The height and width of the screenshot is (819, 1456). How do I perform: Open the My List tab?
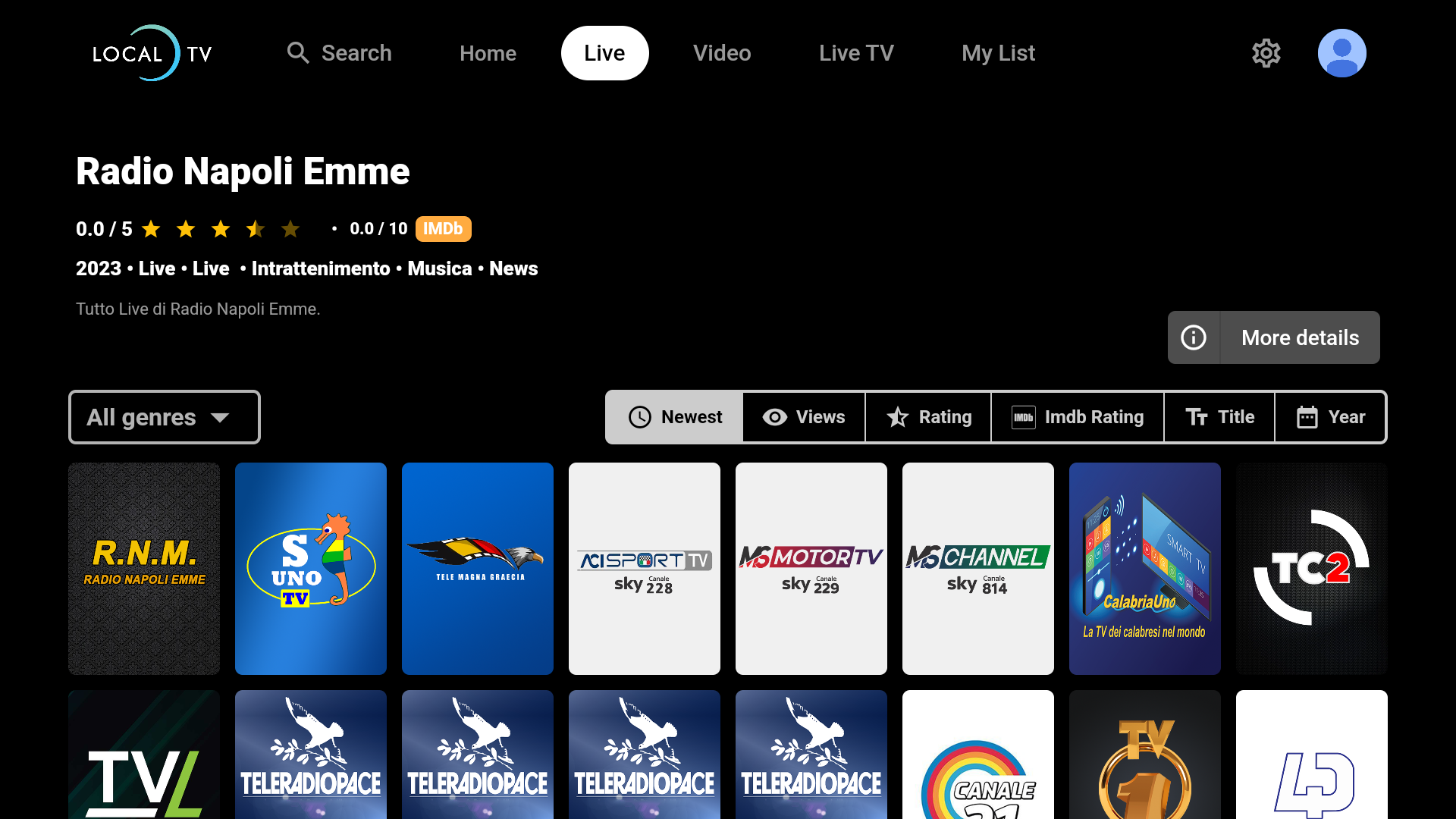[x=998, y=53]
